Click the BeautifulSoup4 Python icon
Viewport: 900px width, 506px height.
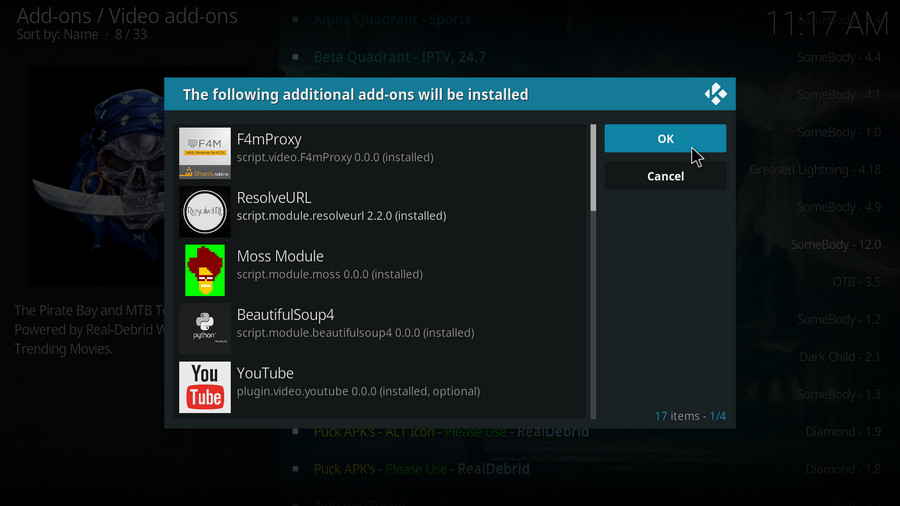pos(205,328)
